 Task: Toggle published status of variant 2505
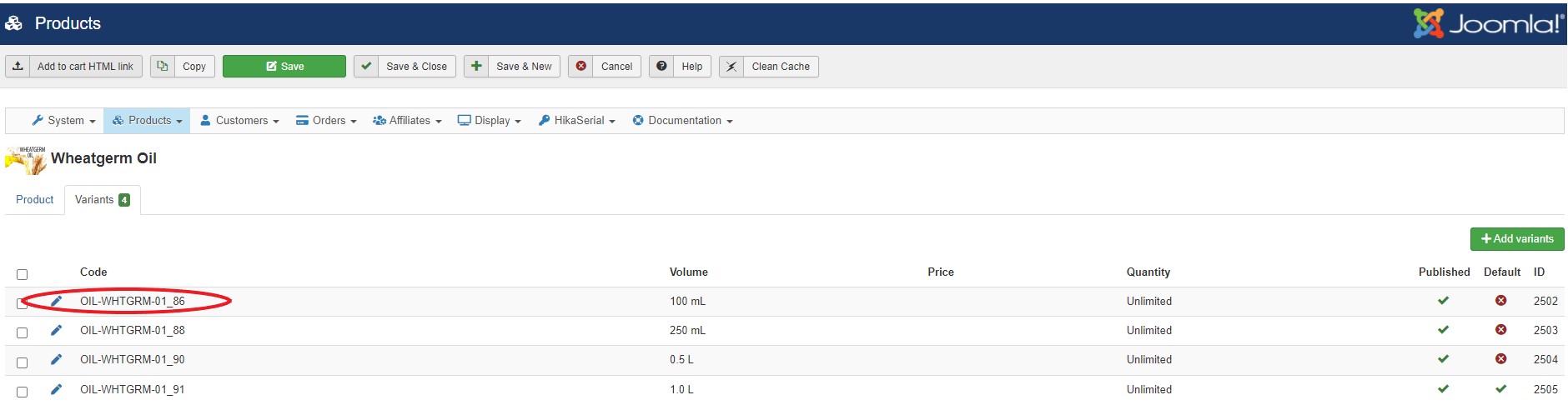click(1444, 389)
